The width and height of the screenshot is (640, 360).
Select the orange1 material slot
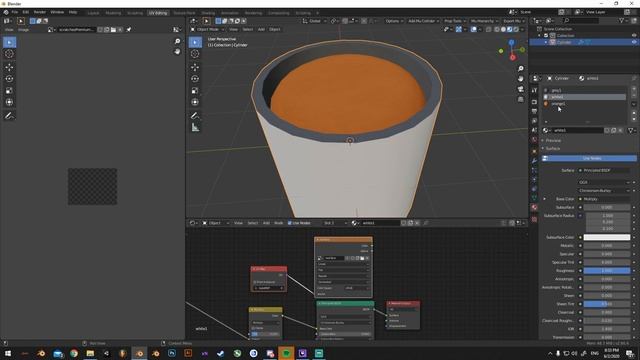[584, 104]
